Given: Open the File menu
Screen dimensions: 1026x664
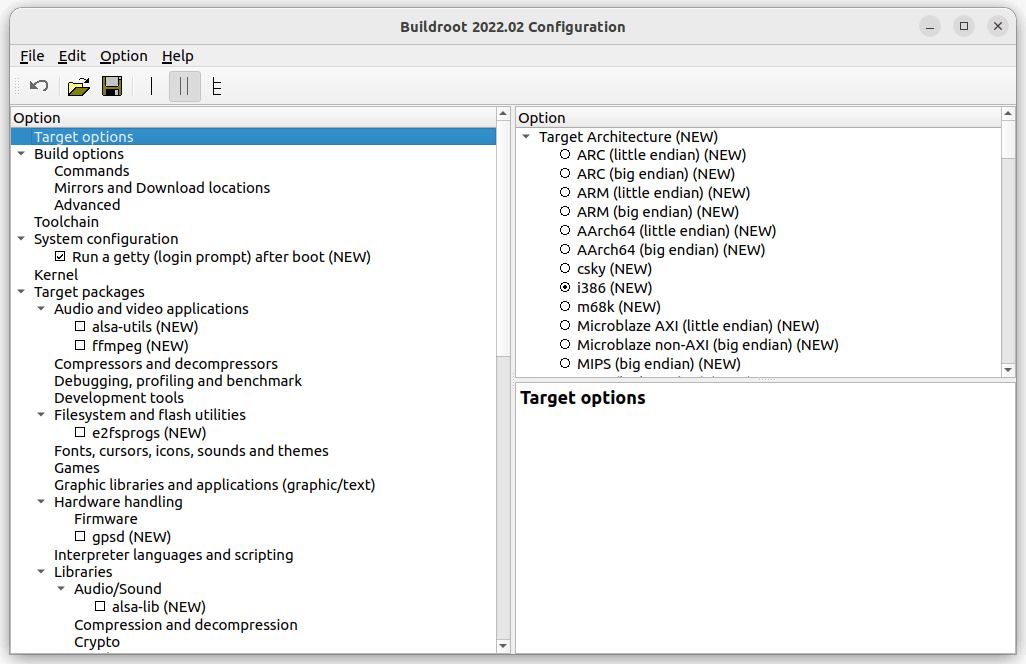Looking at the screenshot, I should click(x=32, y=56).
